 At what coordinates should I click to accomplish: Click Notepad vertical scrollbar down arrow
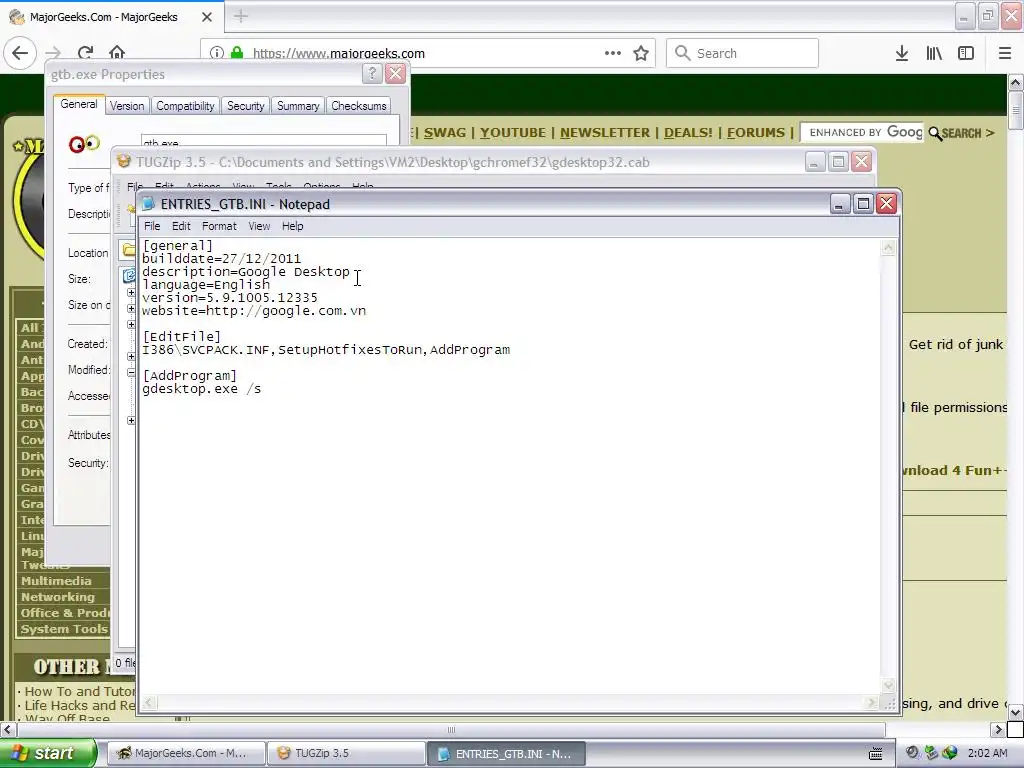[888, 685]
